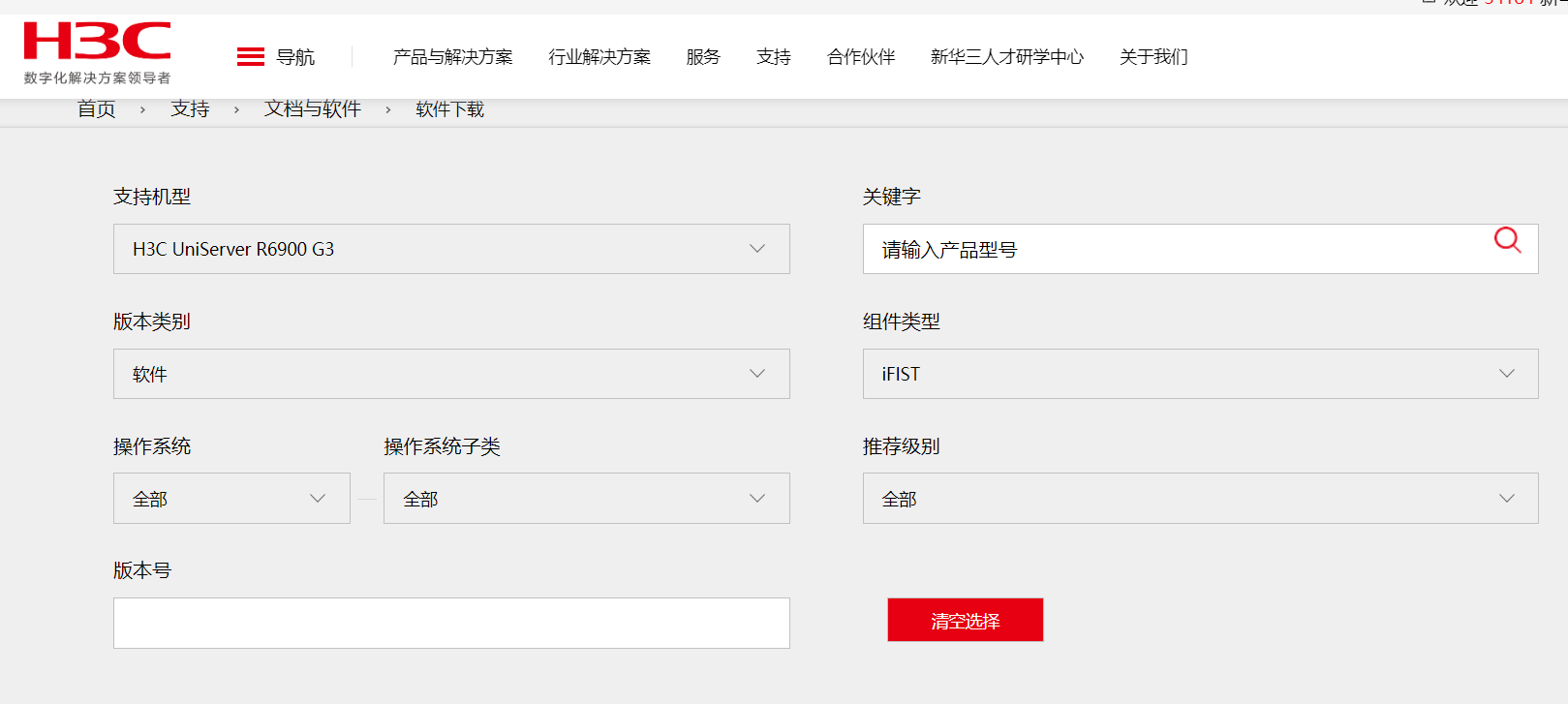Expand the 支持机型 model dropdown
Image resolution: width=1568 pixels, height=704 pixels.
(x=451, y=249)
